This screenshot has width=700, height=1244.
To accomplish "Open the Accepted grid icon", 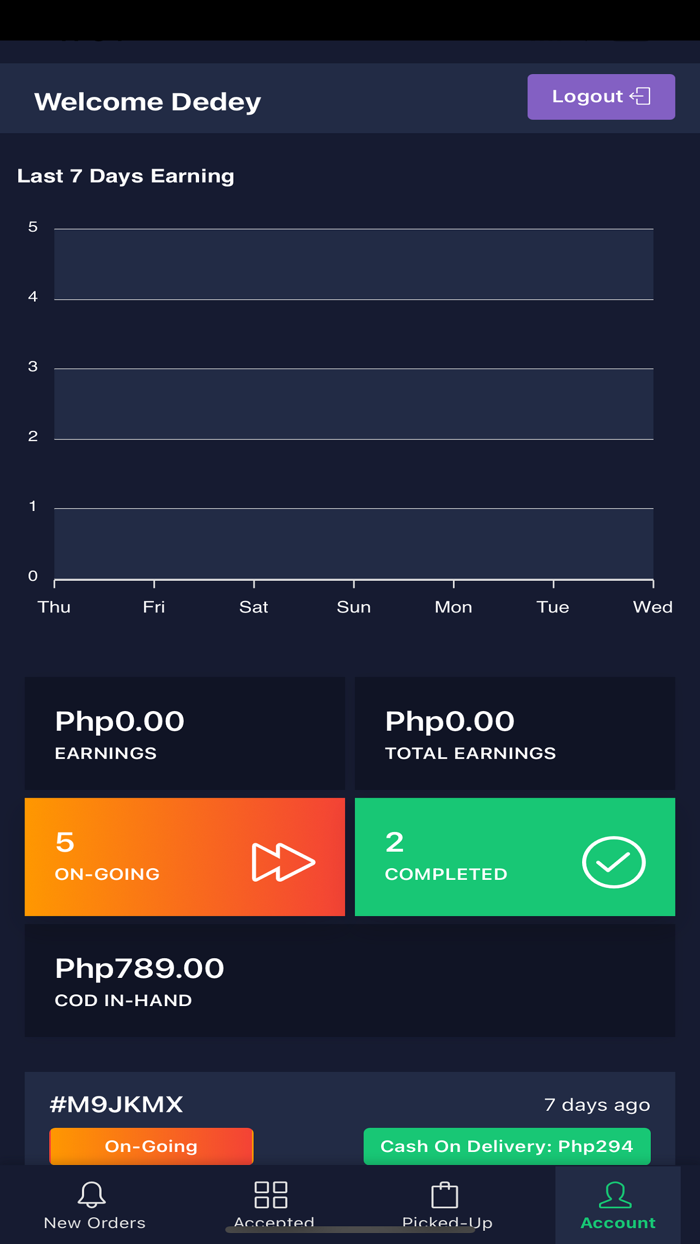I will 271,1194.
